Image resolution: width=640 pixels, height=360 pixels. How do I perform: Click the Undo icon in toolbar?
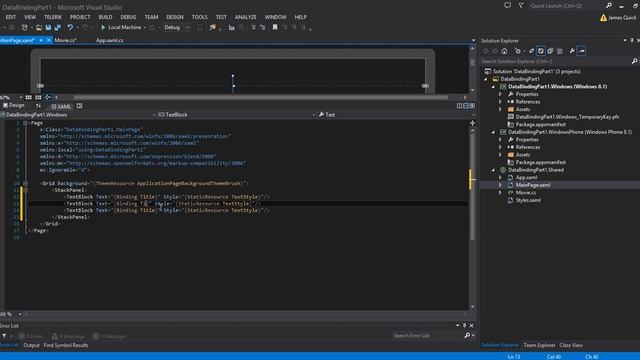tap(70, 27)
